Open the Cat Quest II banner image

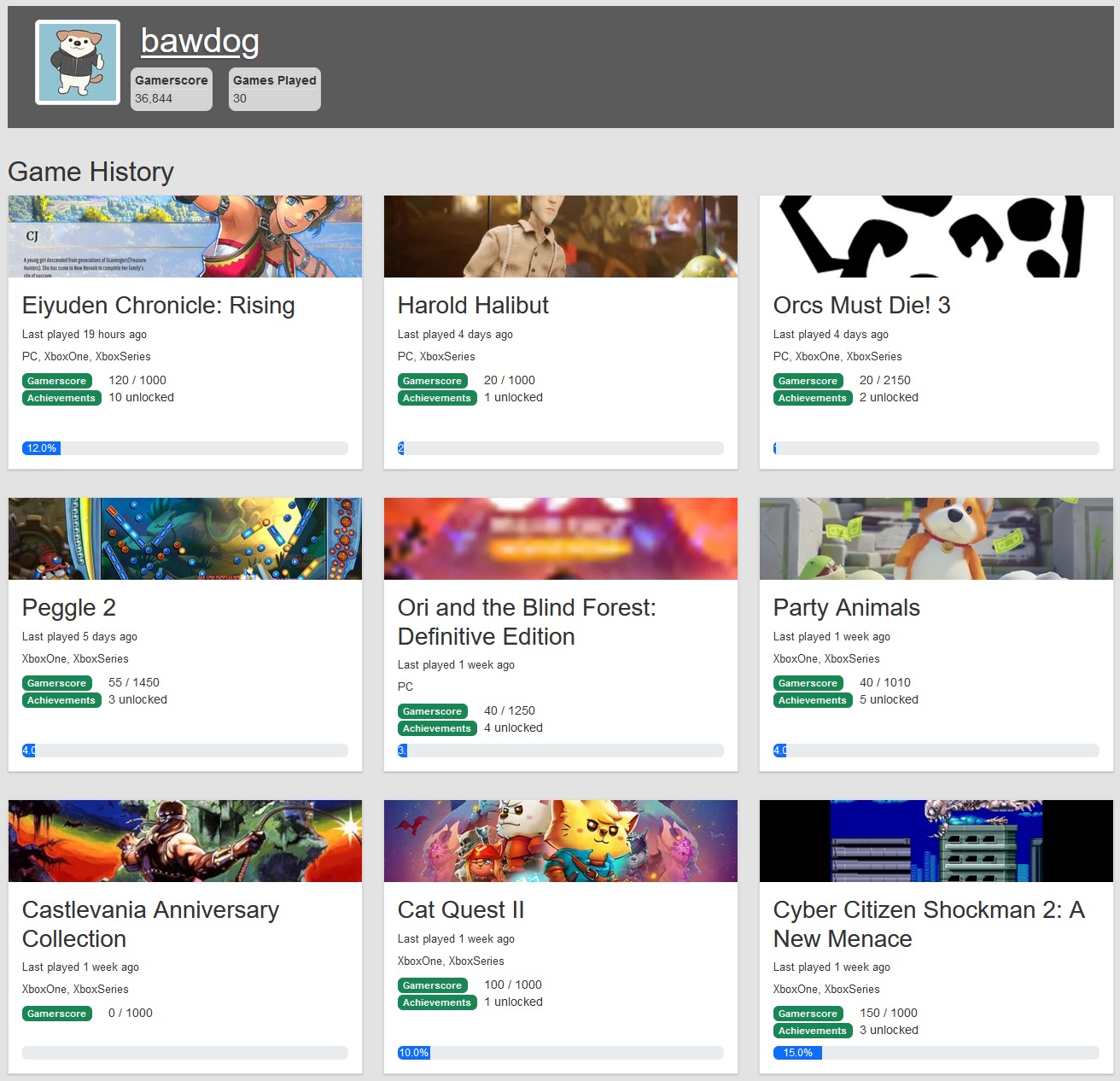pyautogui.click(x=561, y=841)
